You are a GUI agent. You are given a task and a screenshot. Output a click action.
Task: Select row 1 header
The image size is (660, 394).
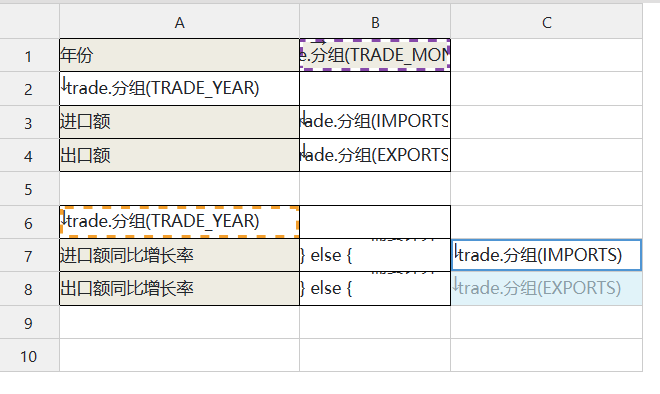tap(29, 55)
